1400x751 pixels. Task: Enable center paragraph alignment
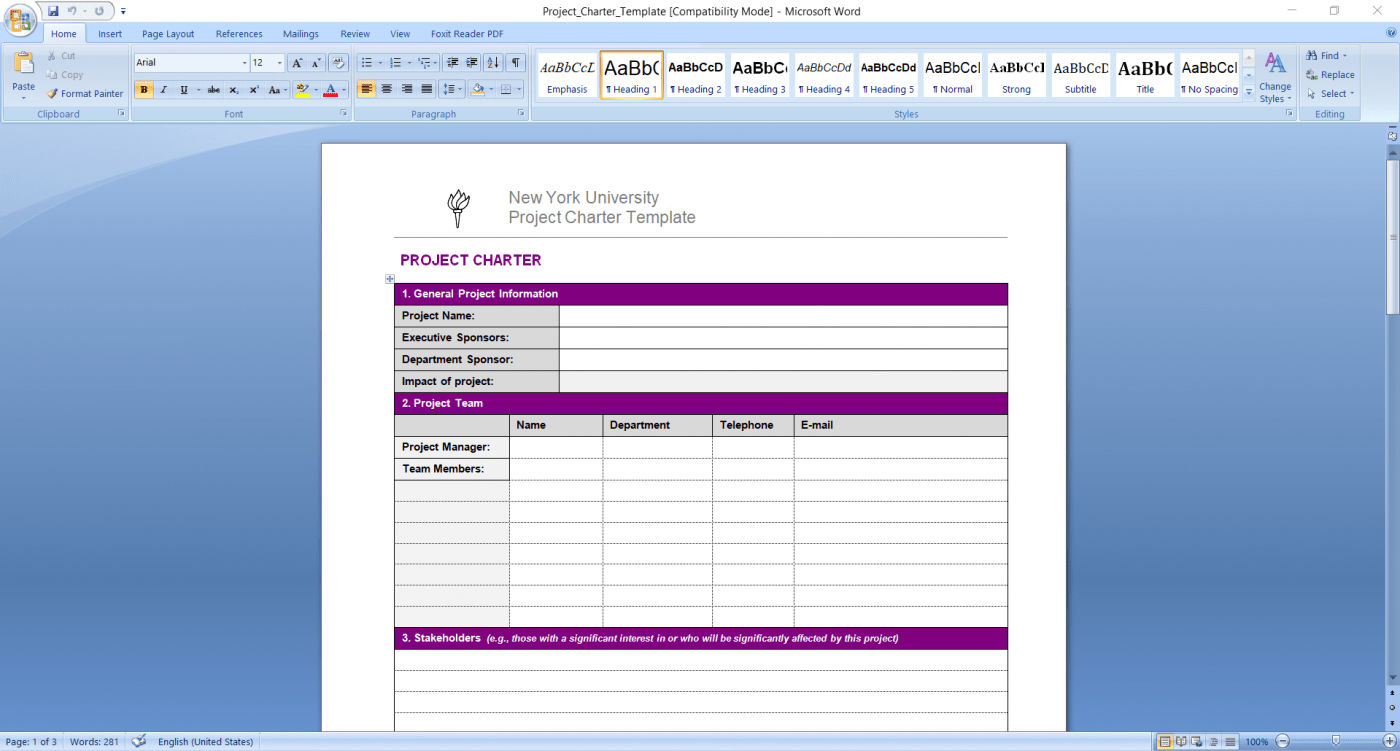point(386,89)
